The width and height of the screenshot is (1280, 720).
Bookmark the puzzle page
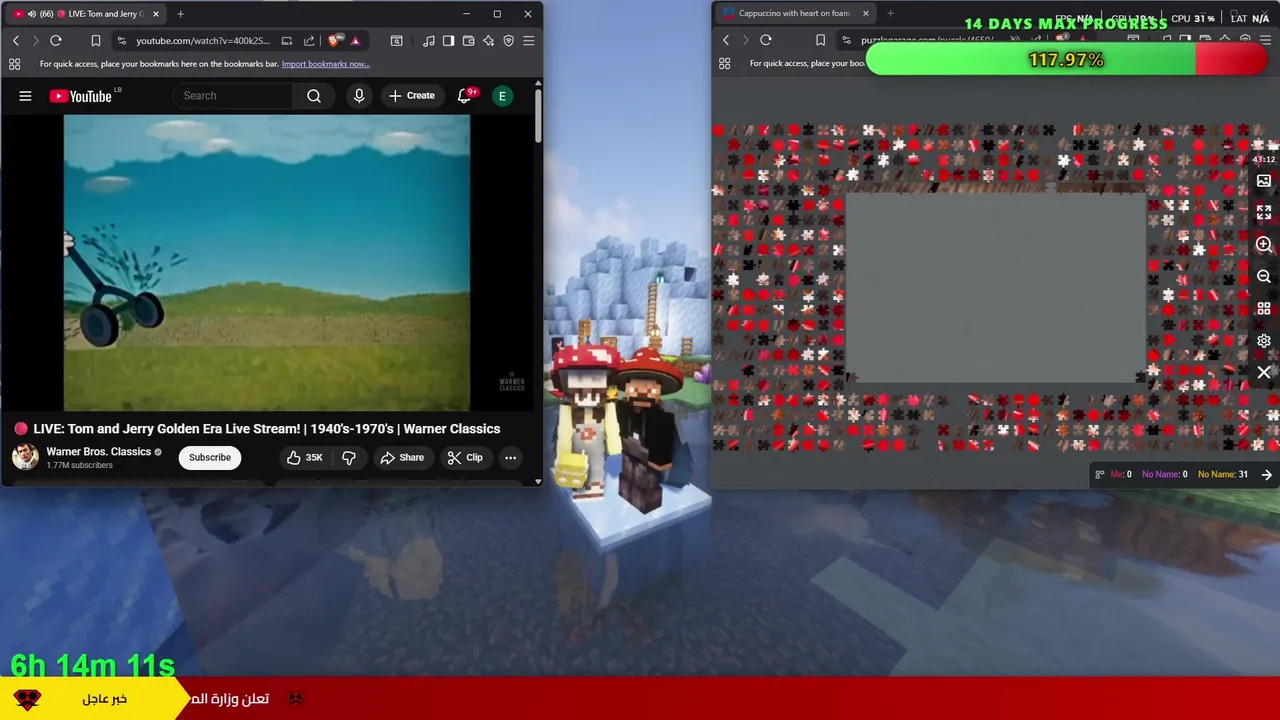pyautogui.click(x=820, y=41)
